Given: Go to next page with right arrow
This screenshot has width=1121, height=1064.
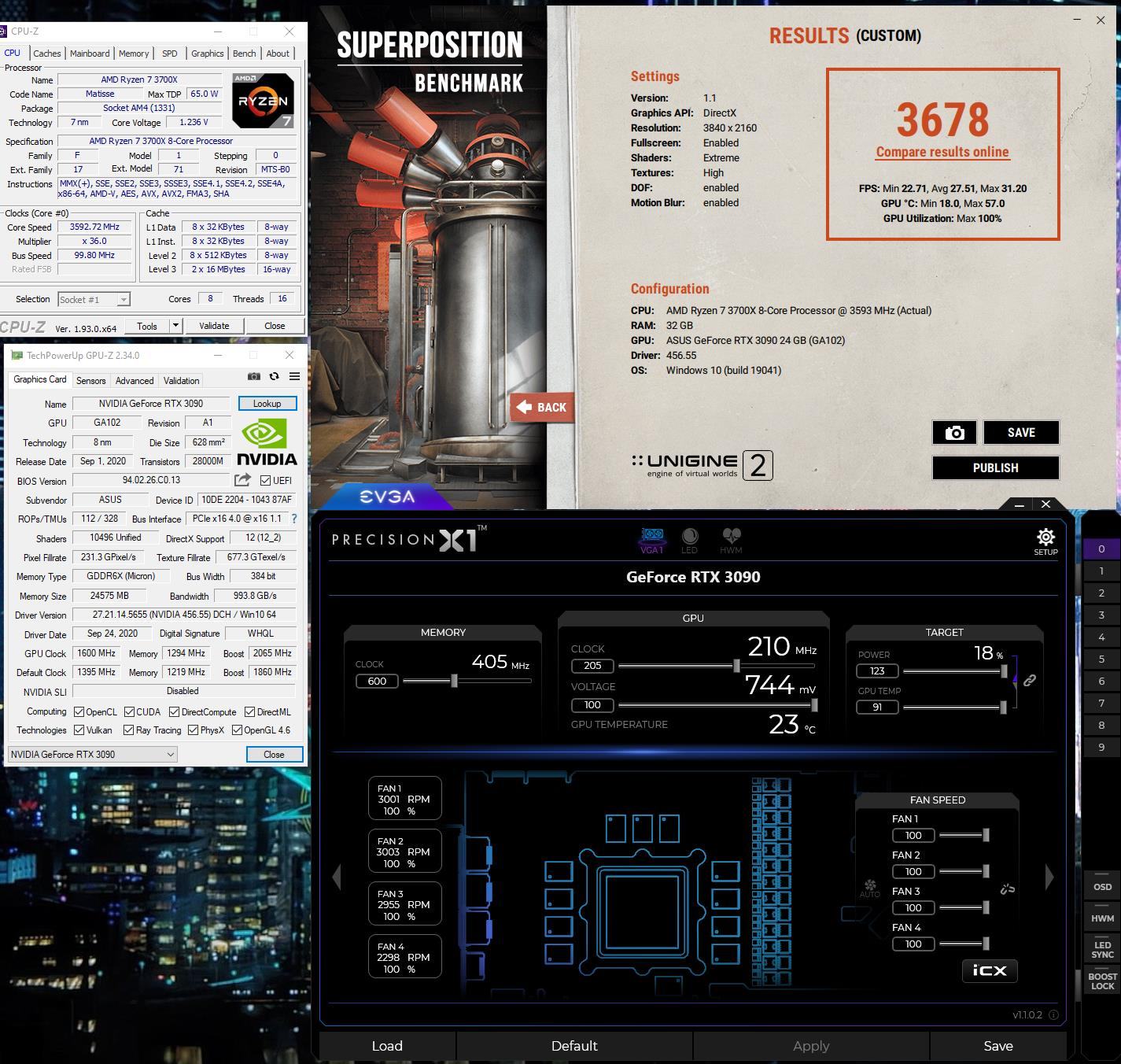Looking at the screenshot, I should click(x=1049, y=877).
